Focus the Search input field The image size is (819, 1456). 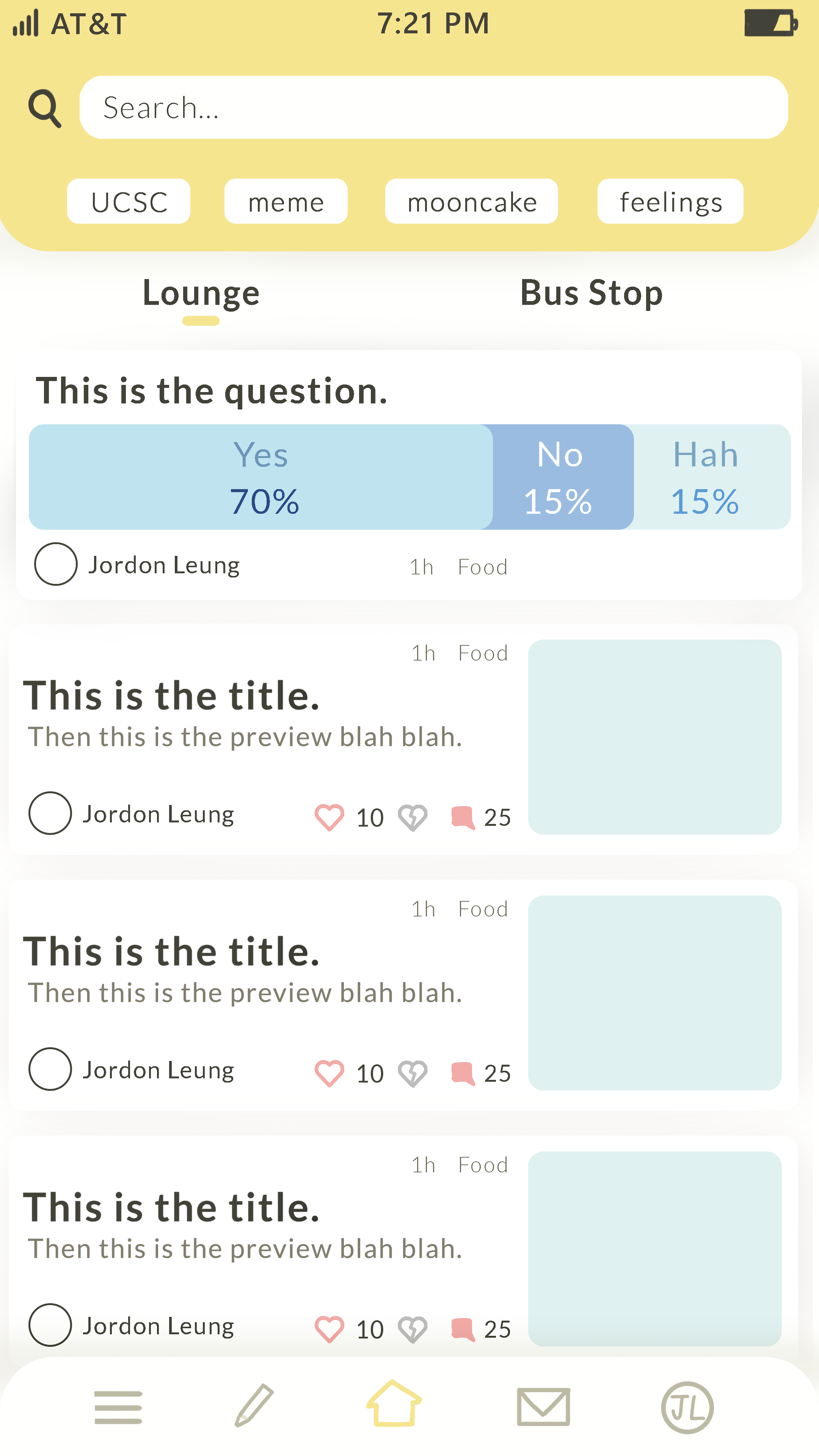coord(433,107)
